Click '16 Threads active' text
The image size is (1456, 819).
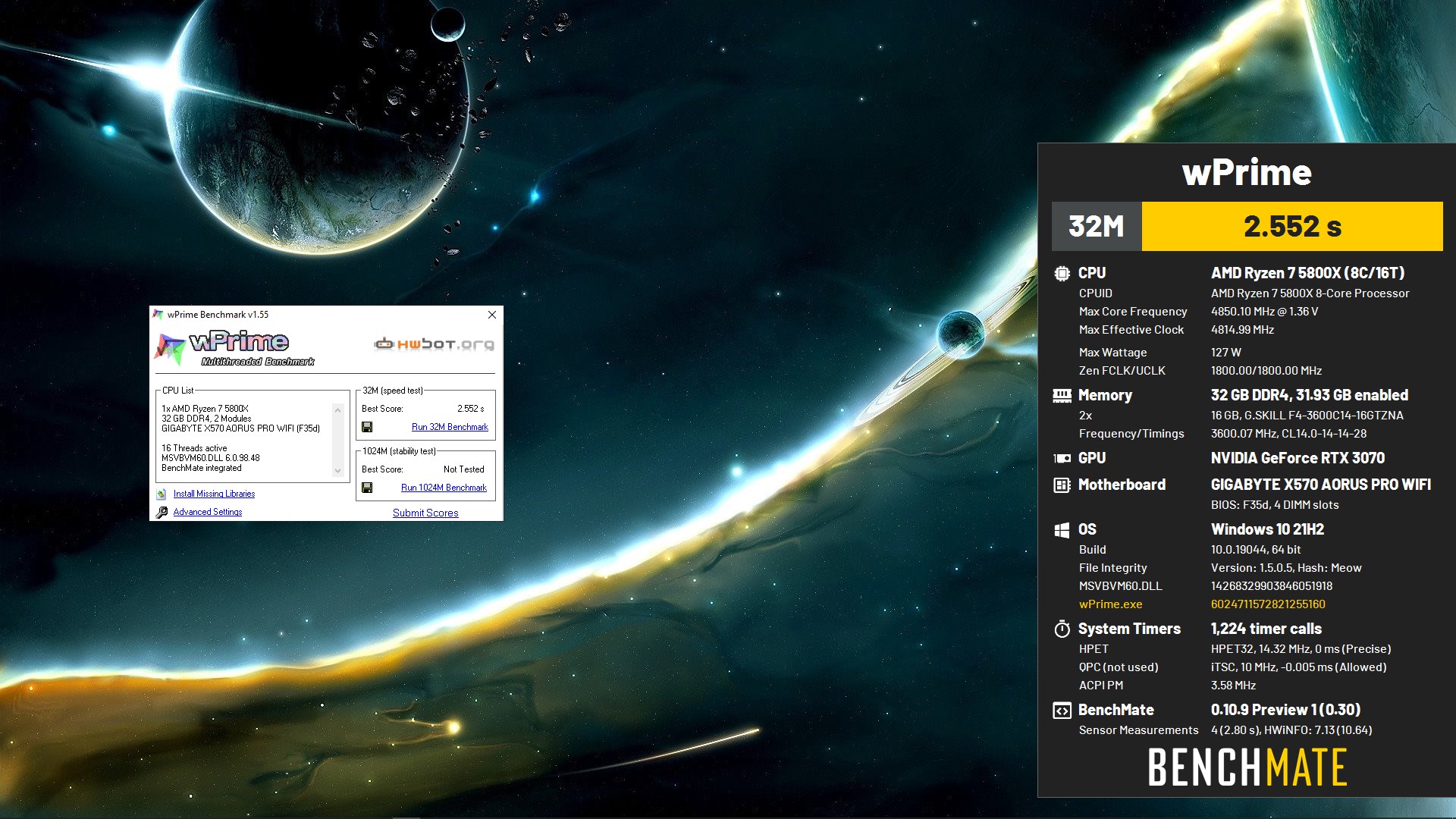click(194, 448)
